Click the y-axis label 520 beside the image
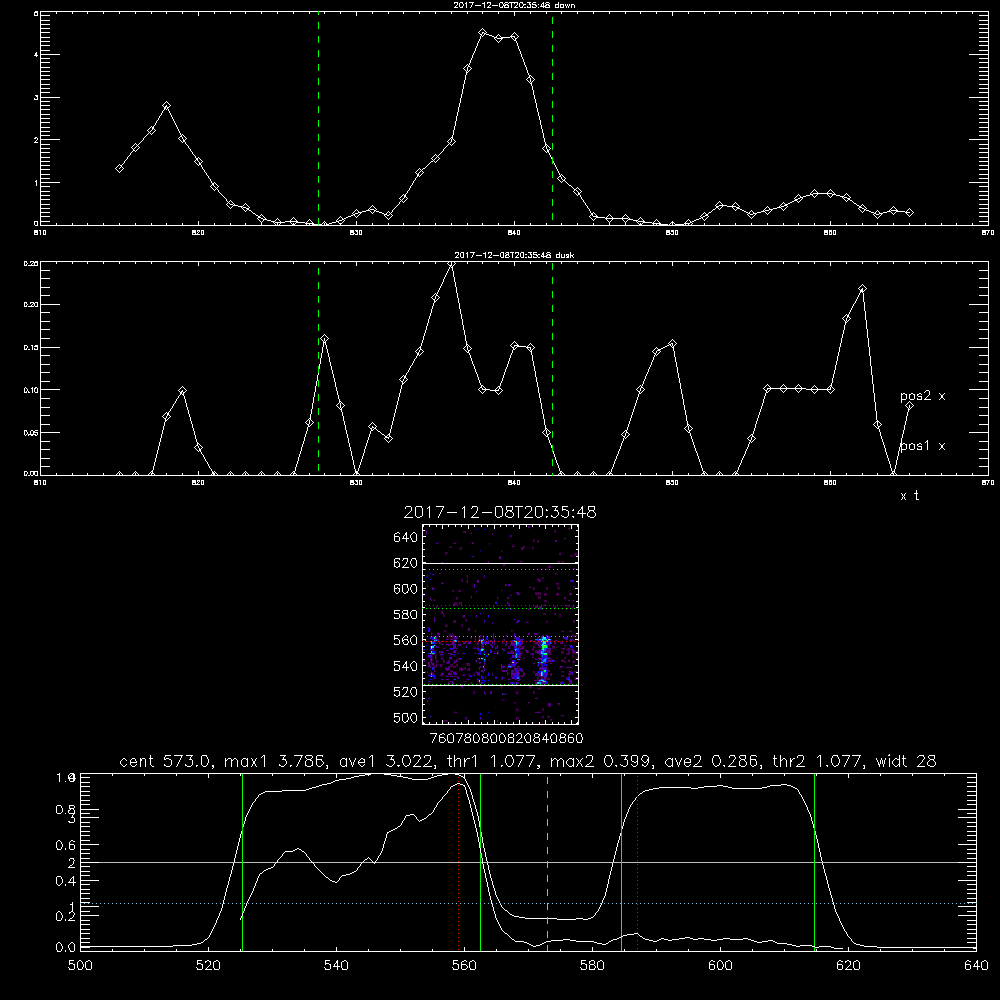 click(406, 692)
